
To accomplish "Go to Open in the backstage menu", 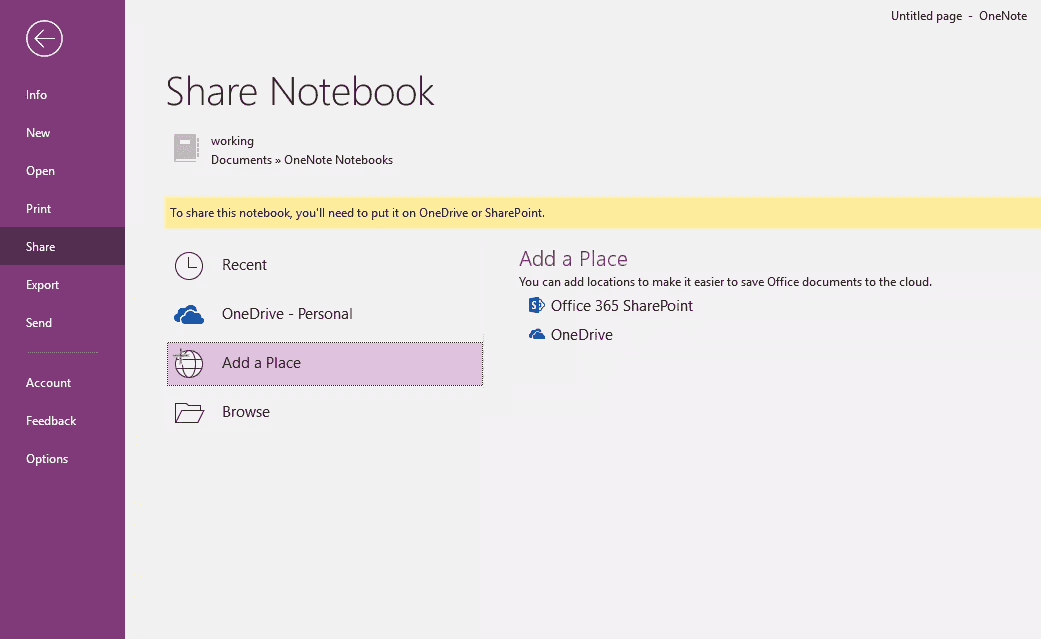I will (x=40, y=171).
